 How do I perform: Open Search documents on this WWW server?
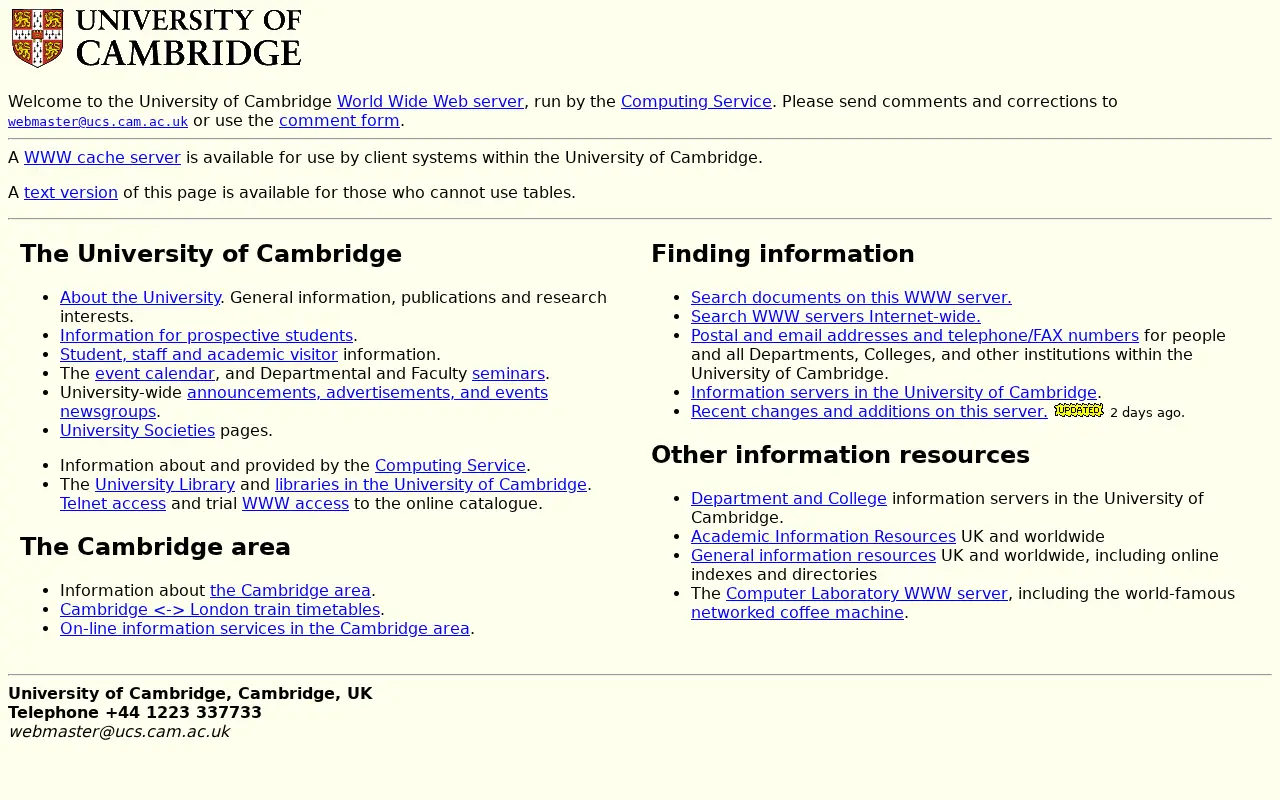tap(851, 298)
